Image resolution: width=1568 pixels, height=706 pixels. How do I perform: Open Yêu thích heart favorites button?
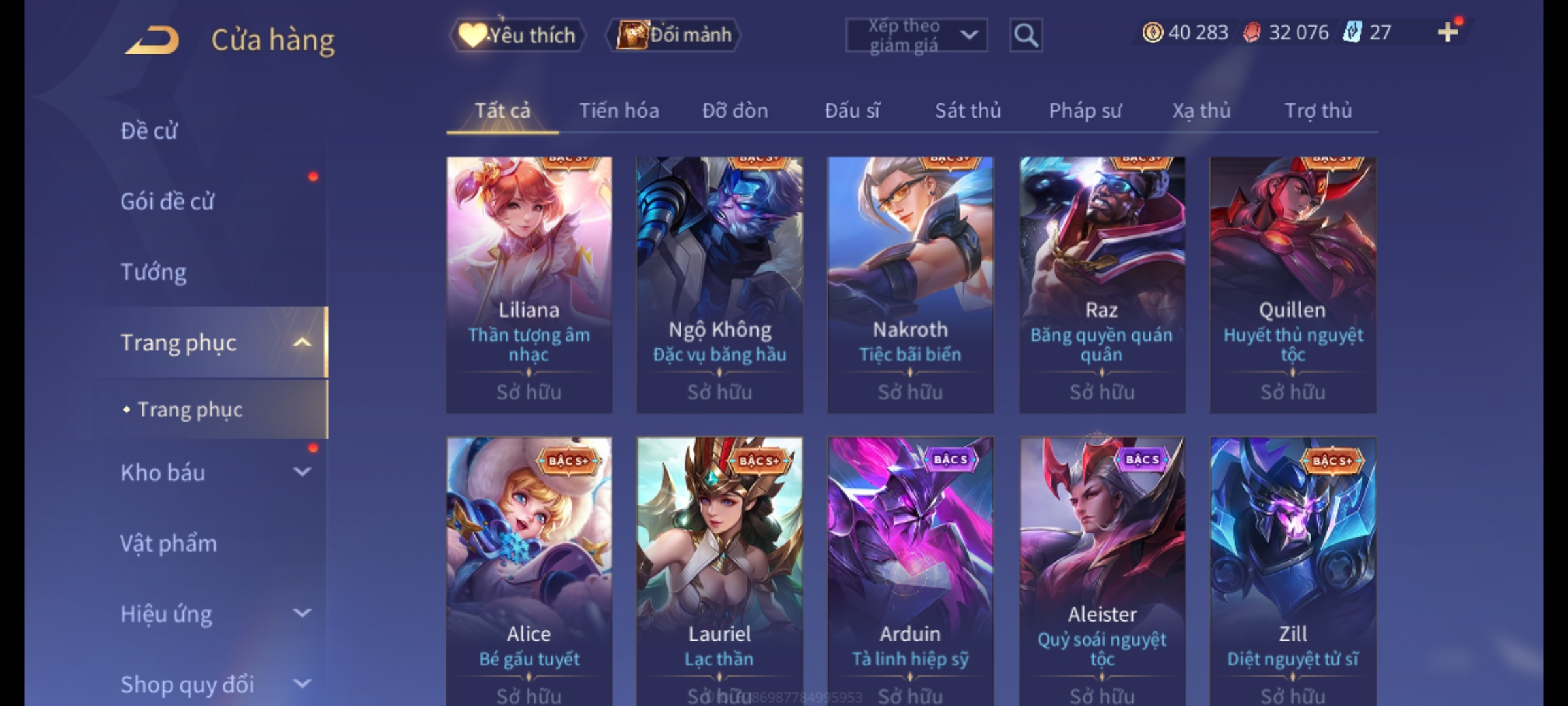click(x=517, y=35)
